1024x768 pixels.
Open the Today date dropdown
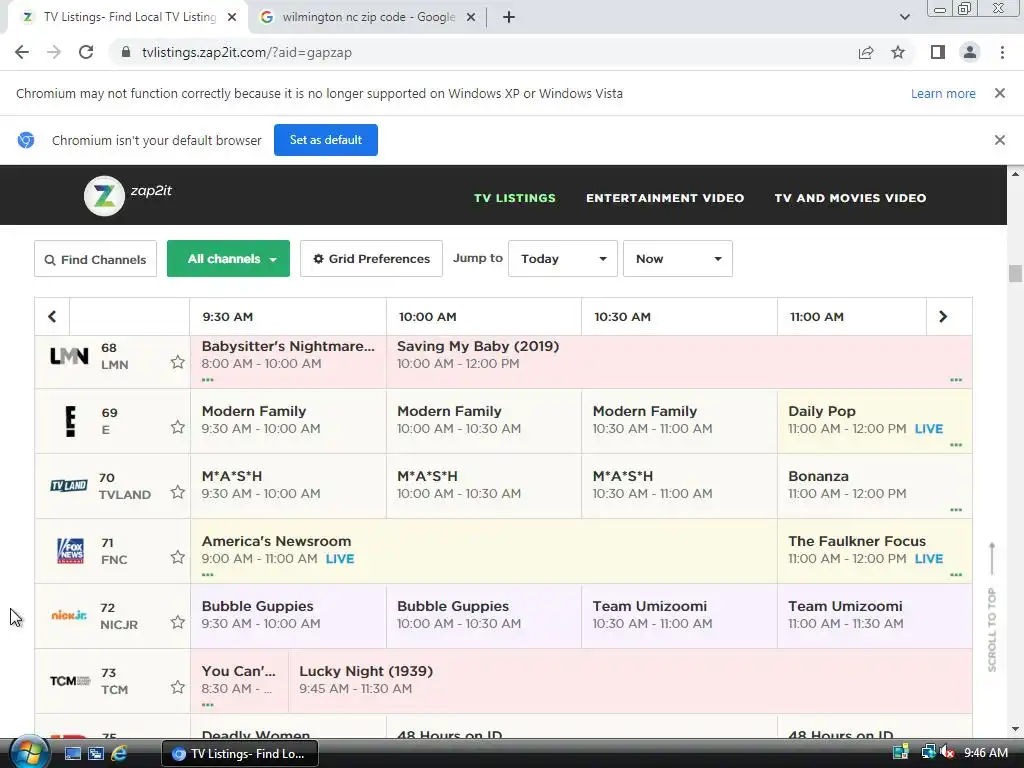tap(563, 259)
